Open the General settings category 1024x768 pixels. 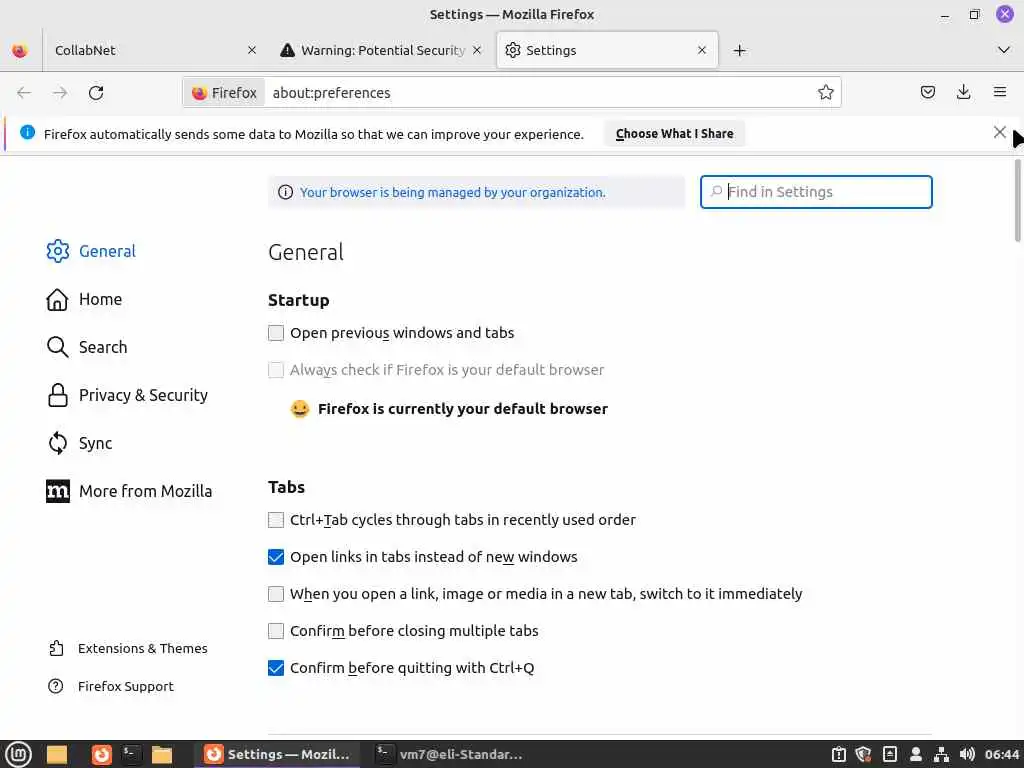coord(91,251)
